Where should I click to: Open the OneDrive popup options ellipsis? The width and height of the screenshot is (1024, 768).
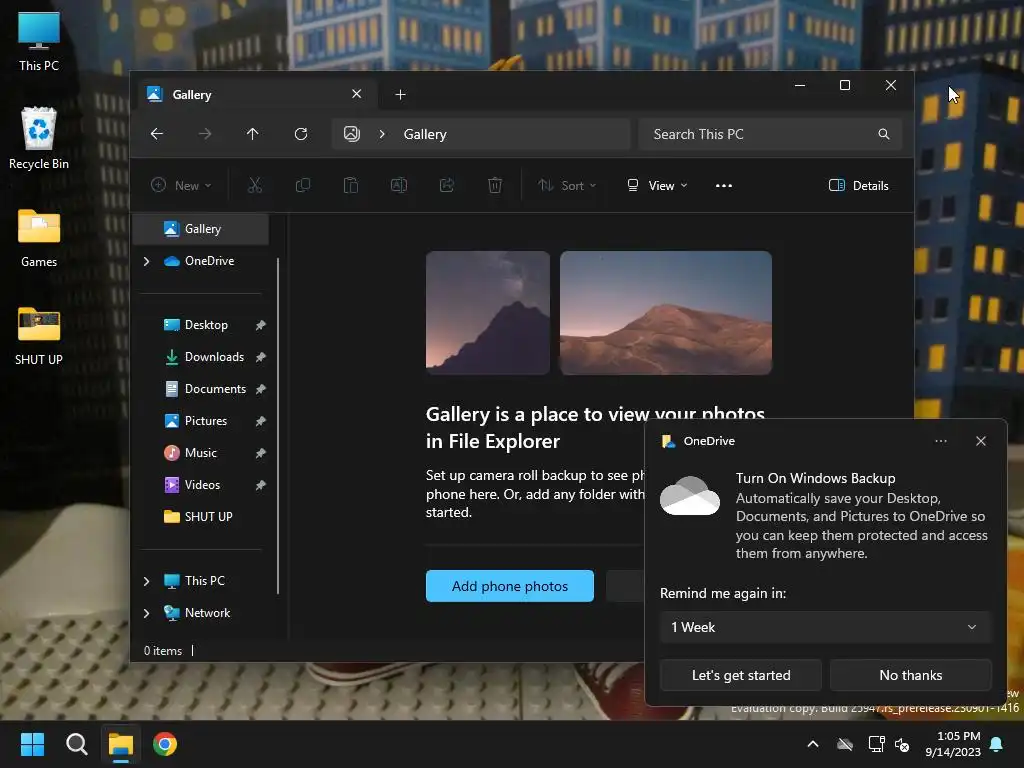pos(940,441)
